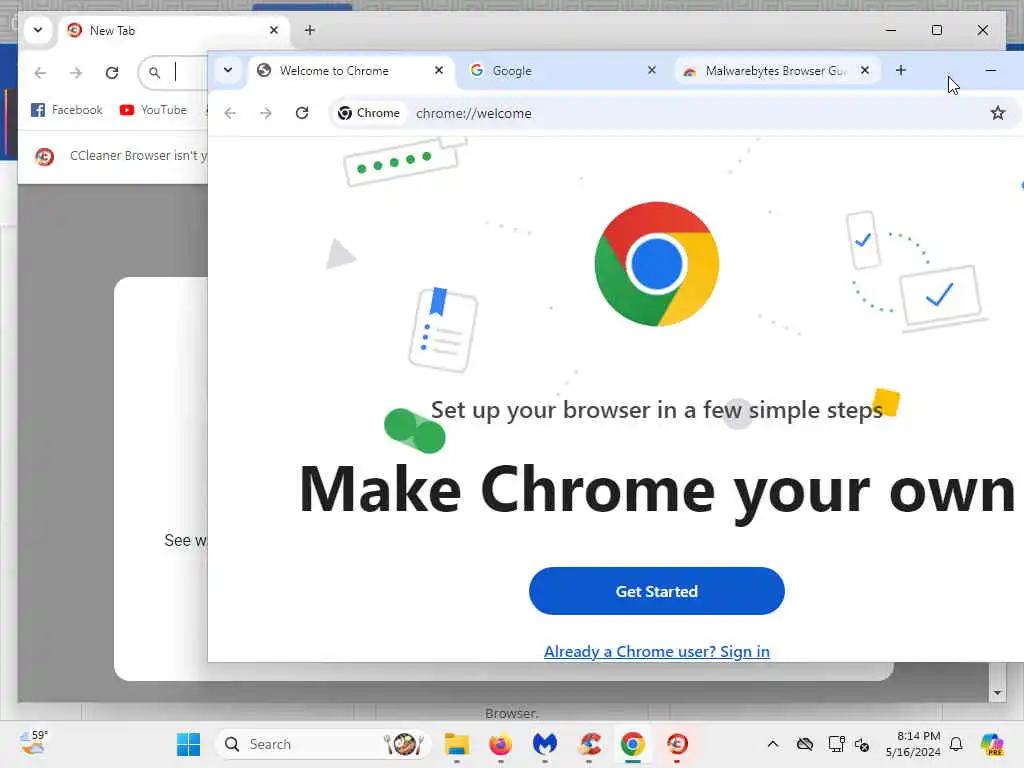Click the muted volume tray icon
The height and width of the screenshot is (768, 1024).
pos(862,744)
